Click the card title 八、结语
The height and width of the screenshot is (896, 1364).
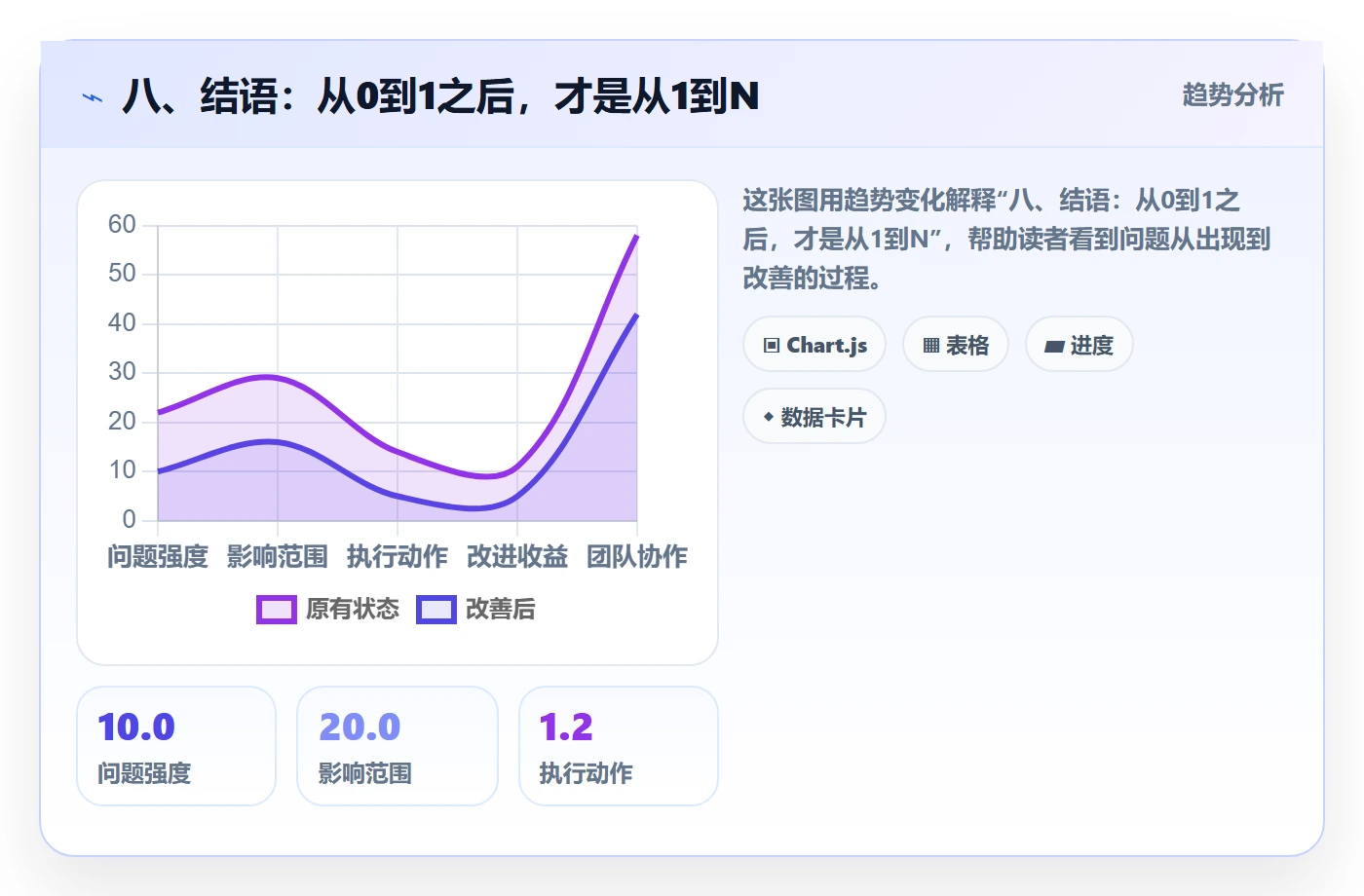coord(440,96)
